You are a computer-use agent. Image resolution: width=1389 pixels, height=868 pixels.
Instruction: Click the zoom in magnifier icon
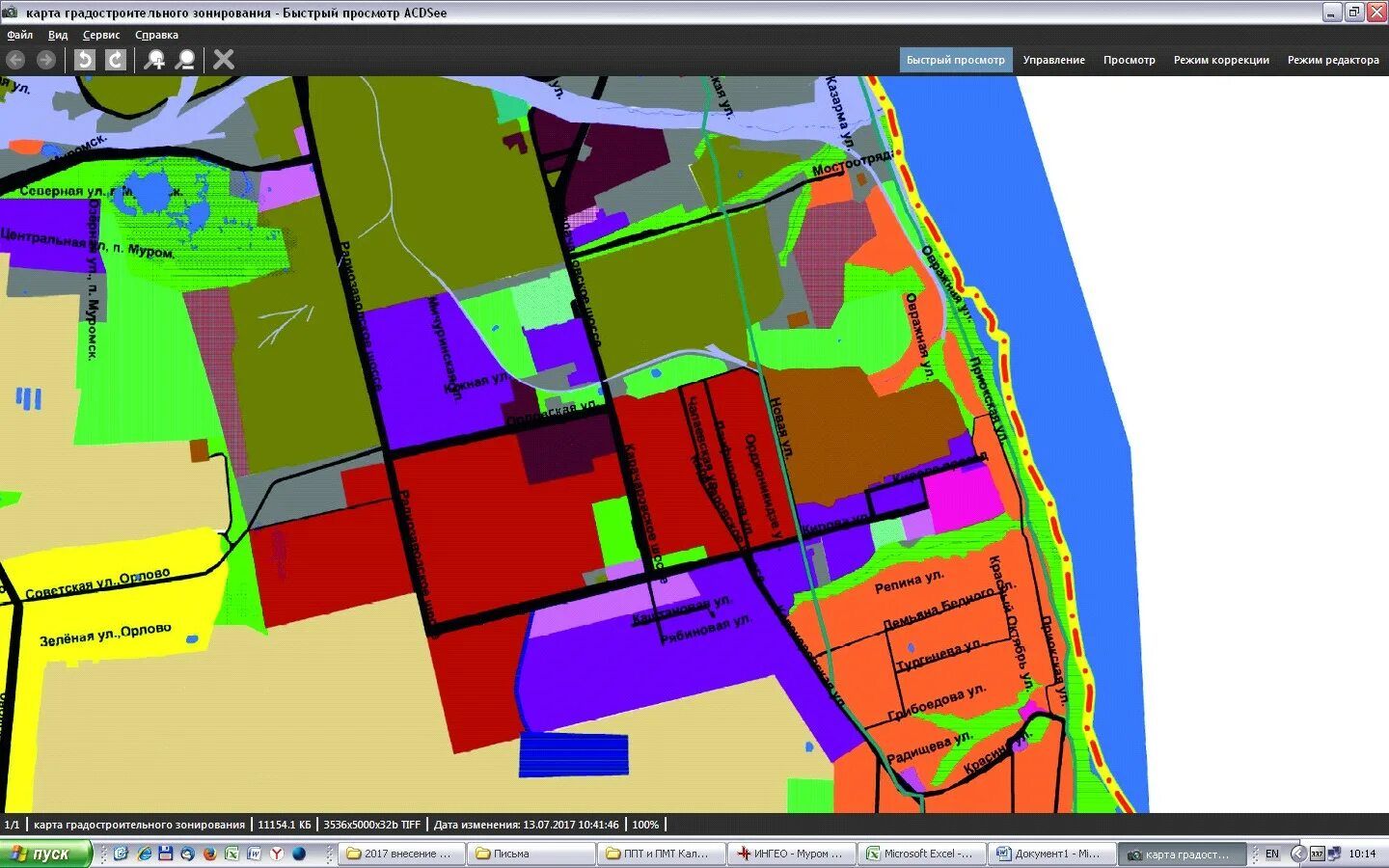click(x=154, y=60)
